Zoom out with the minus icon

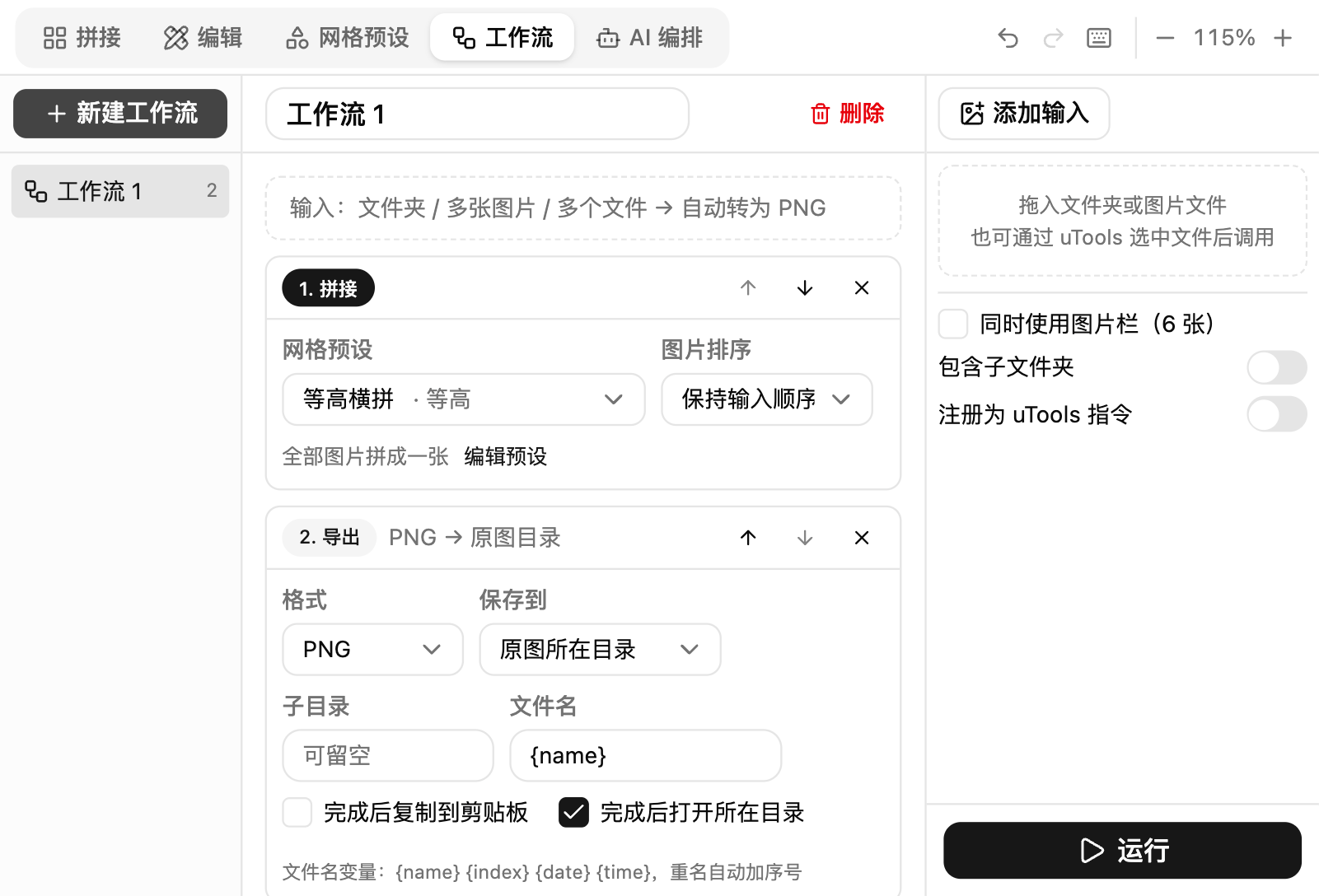click(x=1165, y=38)
